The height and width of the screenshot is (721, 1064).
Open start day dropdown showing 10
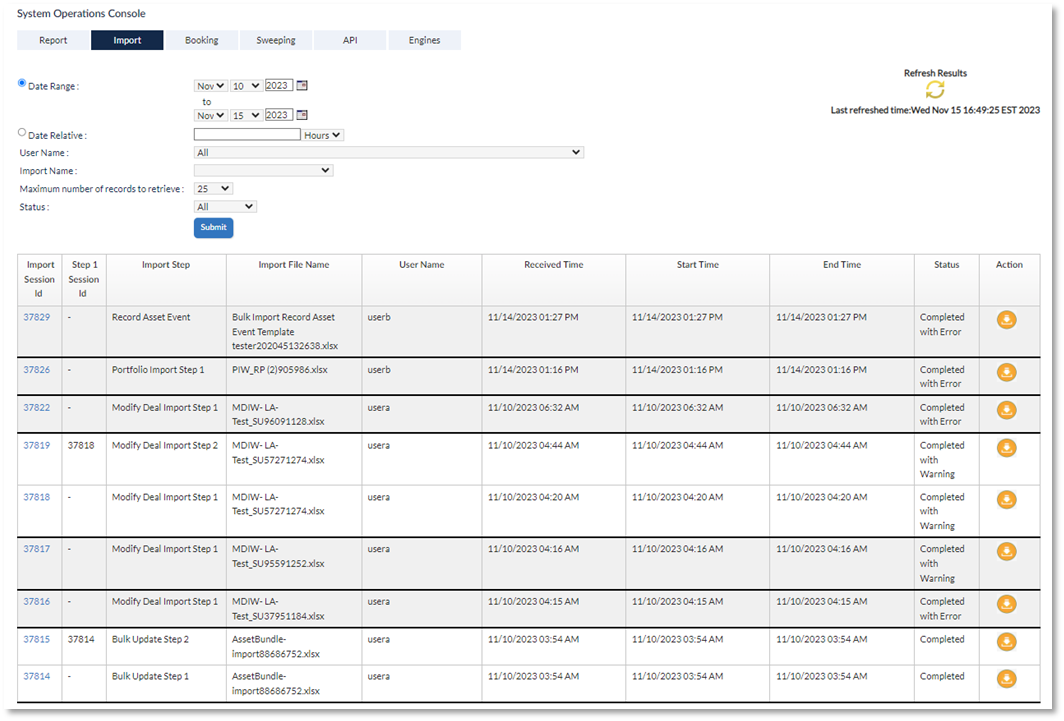pos(246,86)
